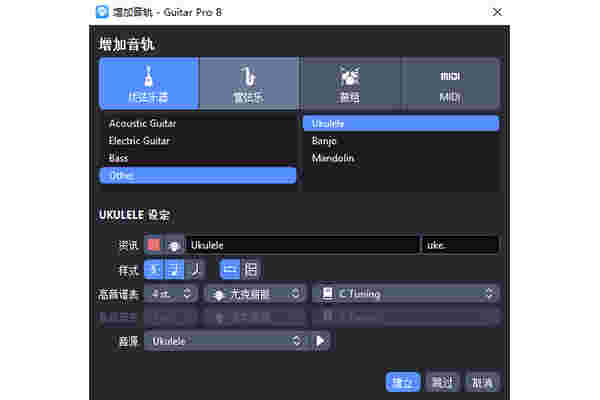The width and height of the screenshot is (600, 400).
Task: Open the Ukulele sound source dropdown
Action: point(224,341)
